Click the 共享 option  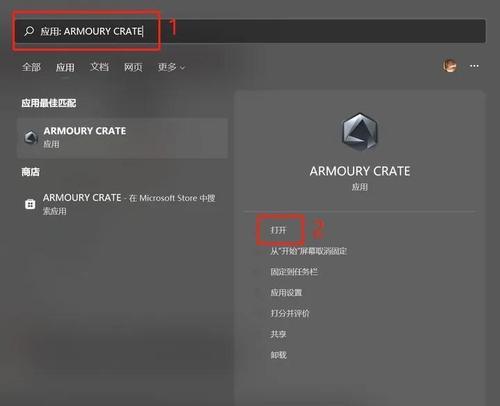278,334
